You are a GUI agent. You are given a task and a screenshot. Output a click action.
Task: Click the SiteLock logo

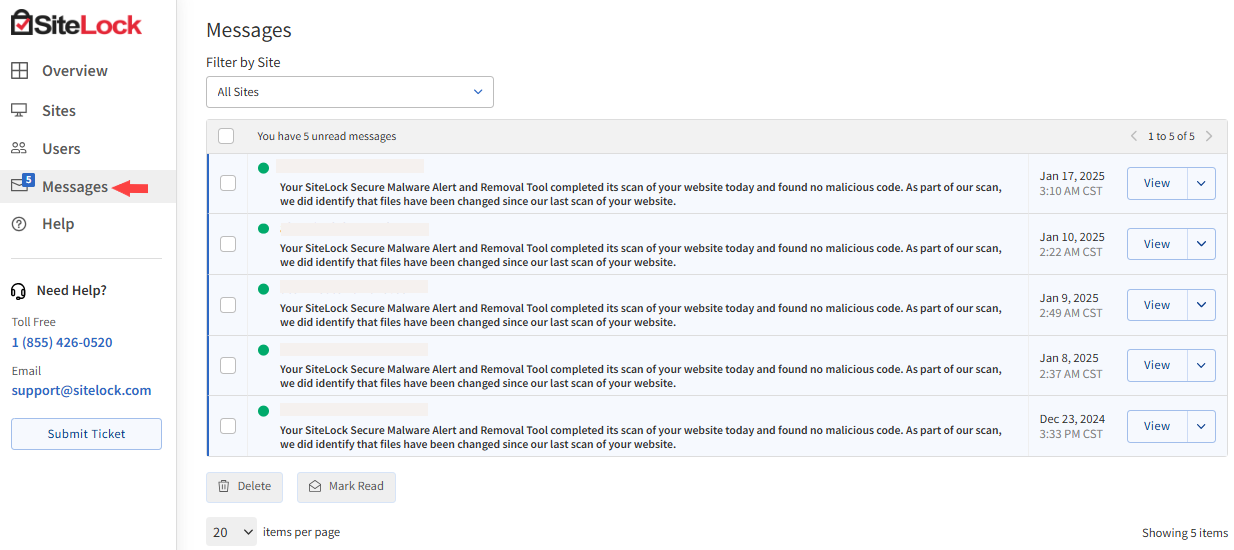(x=76, y=23)
